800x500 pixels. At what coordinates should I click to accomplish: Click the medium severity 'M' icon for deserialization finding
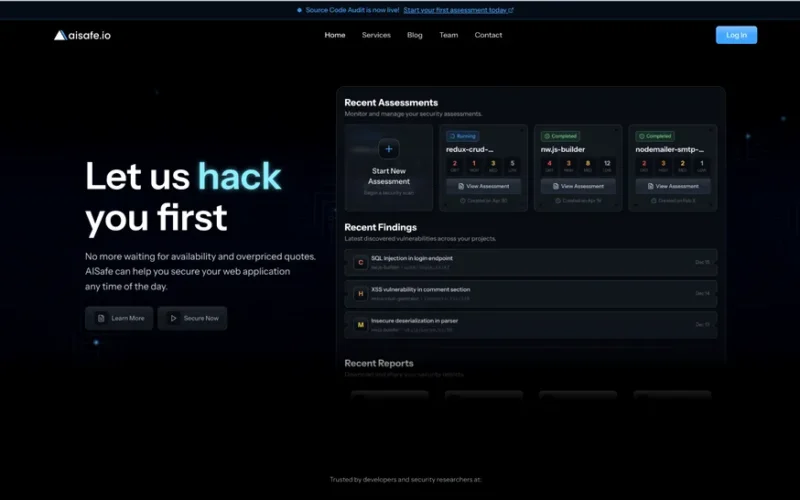(360, 325)
